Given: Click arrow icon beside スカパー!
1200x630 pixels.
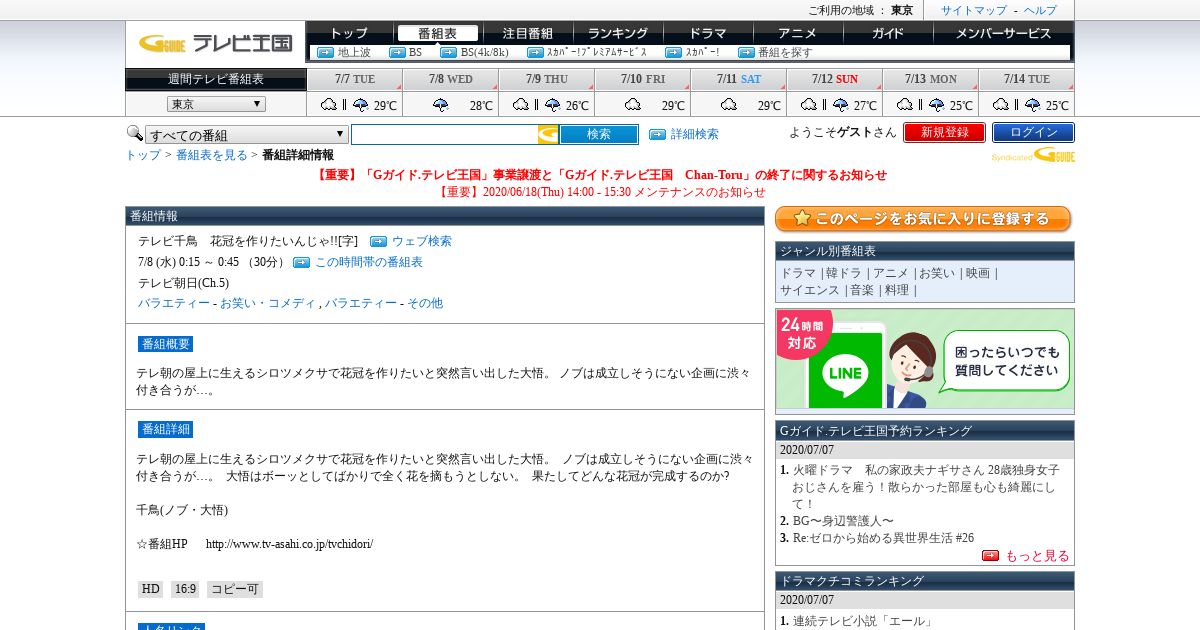Looking at the screenshot, I should 673,52.
